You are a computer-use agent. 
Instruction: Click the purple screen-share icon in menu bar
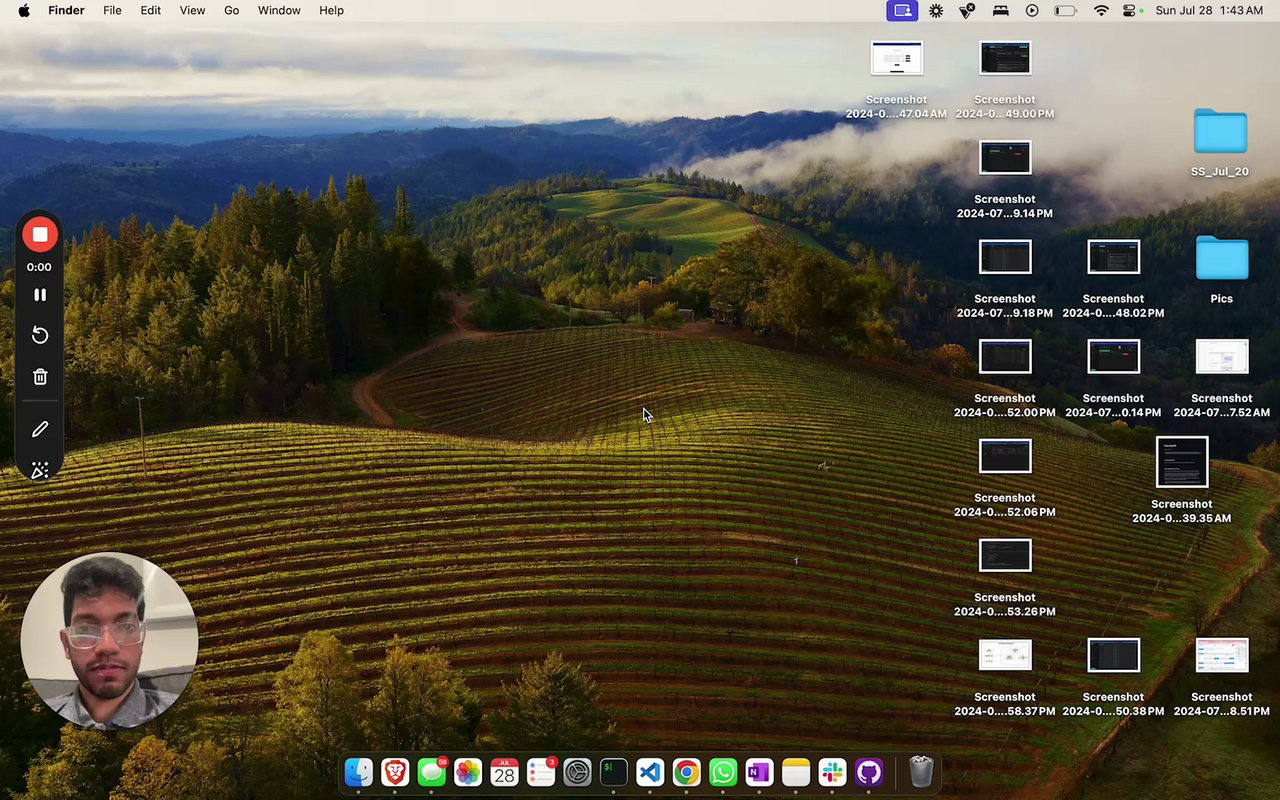tap(902, 10)
